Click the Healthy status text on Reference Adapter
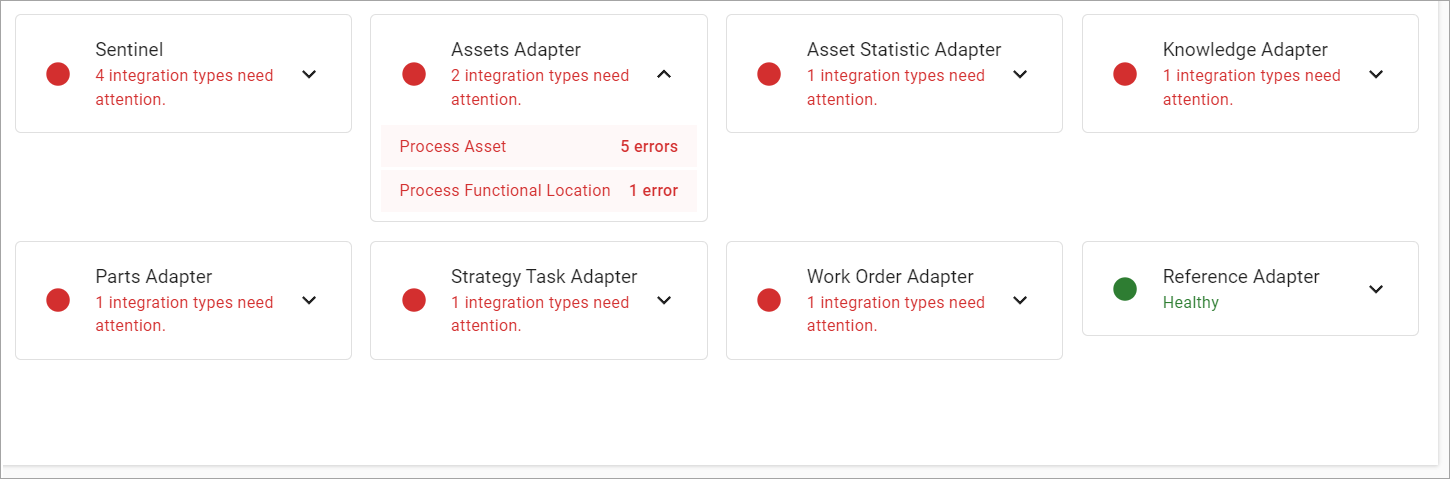This screenshot has width=1450, height=479. pos(1190,302)
